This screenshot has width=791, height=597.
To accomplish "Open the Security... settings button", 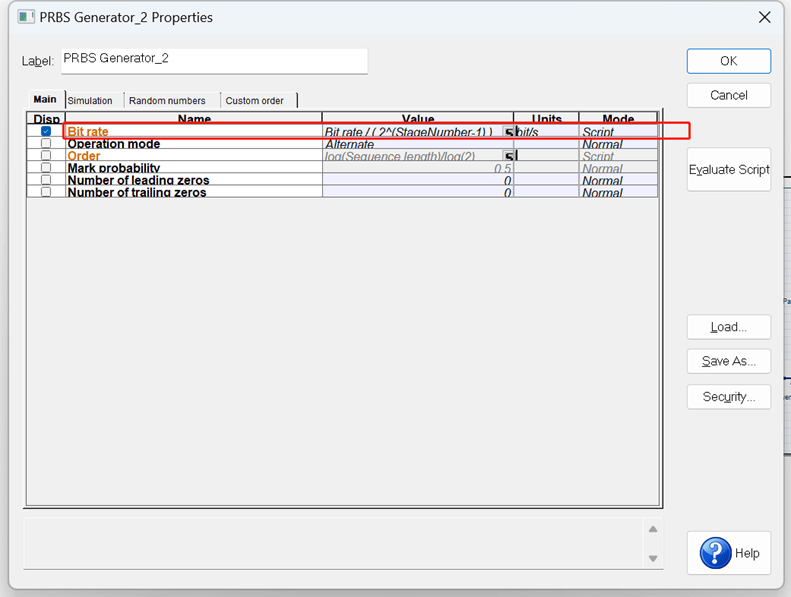I will tap(729, 397).
